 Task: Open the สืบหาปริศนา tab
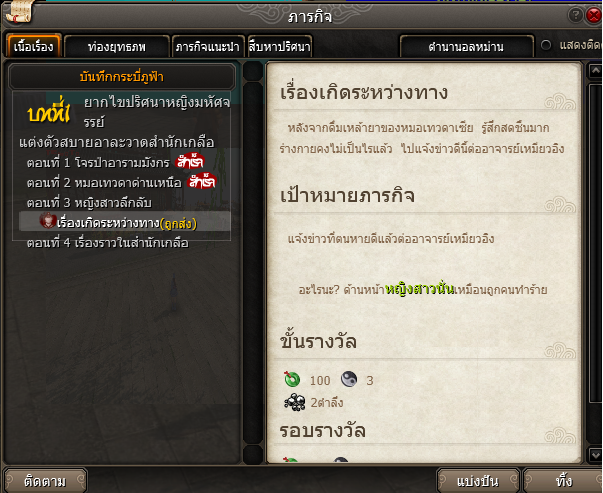click(x=280, y=47)
